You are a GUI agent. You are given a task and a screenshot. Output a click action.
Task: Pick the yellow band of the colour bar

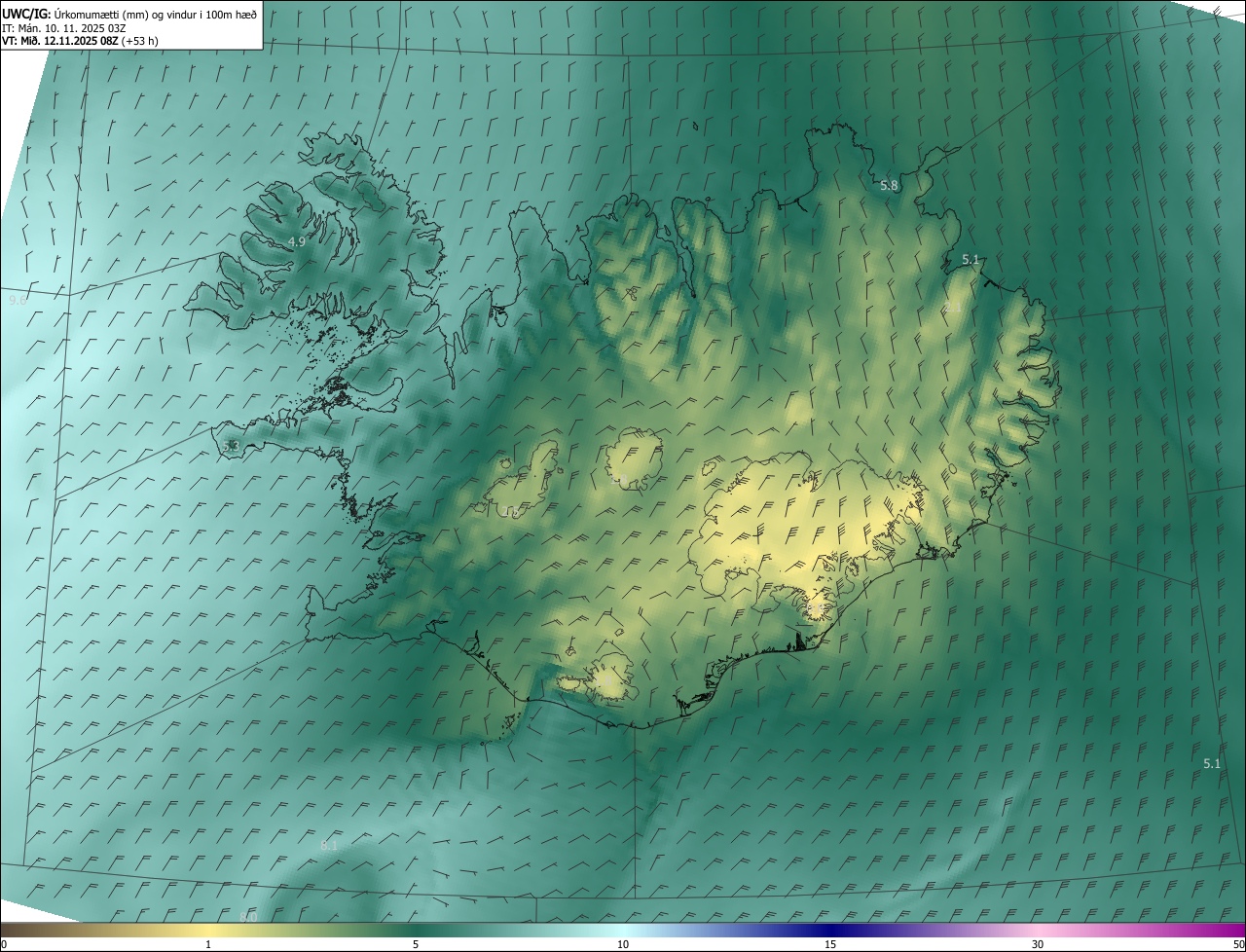coord(208,930)
